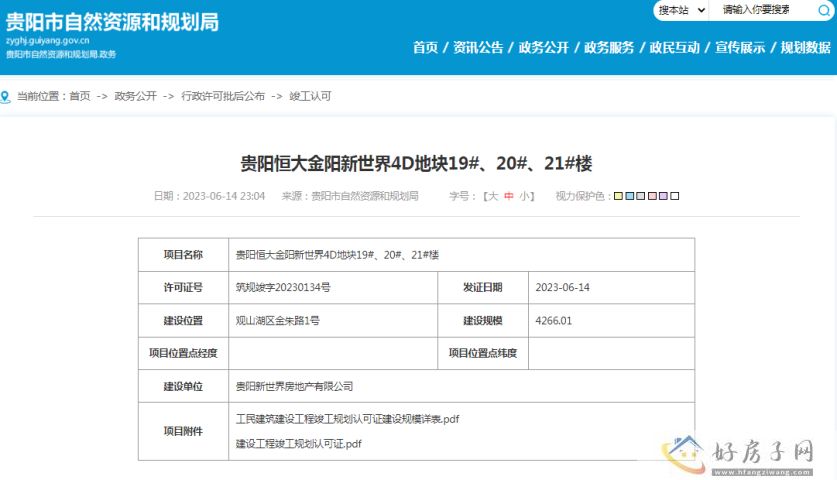The image size is (837, 480).
Task: Open the 搜本站 search scope dropdown
Action: (x=682, y=10)
